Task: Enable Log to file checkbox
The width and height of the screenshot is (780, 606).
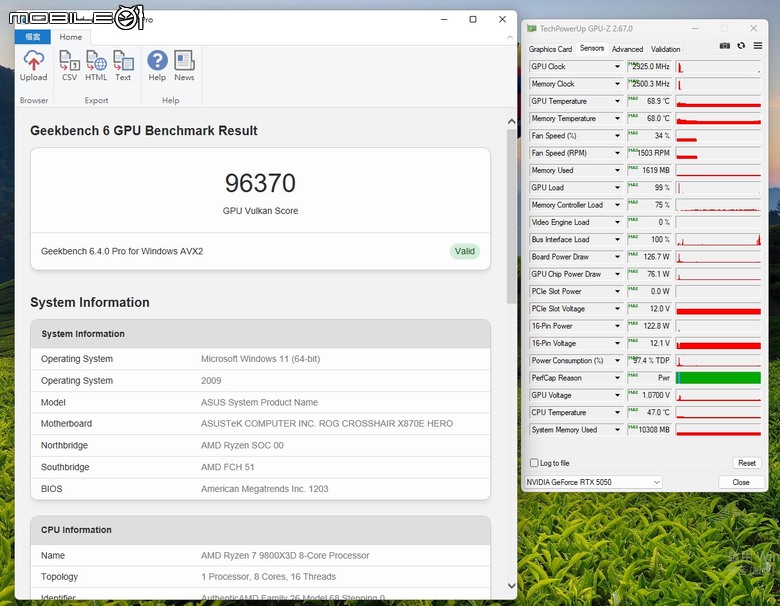Action: click(534, 463)
